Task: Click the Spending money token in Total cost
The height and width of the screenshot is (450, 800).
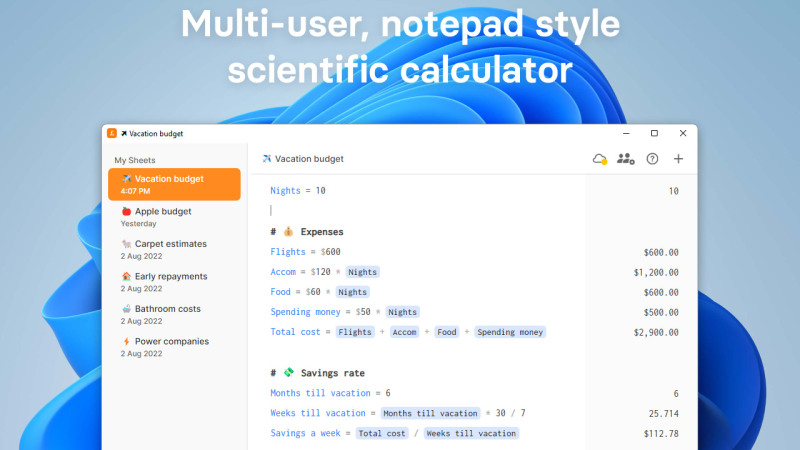Action: click(510, 332)
